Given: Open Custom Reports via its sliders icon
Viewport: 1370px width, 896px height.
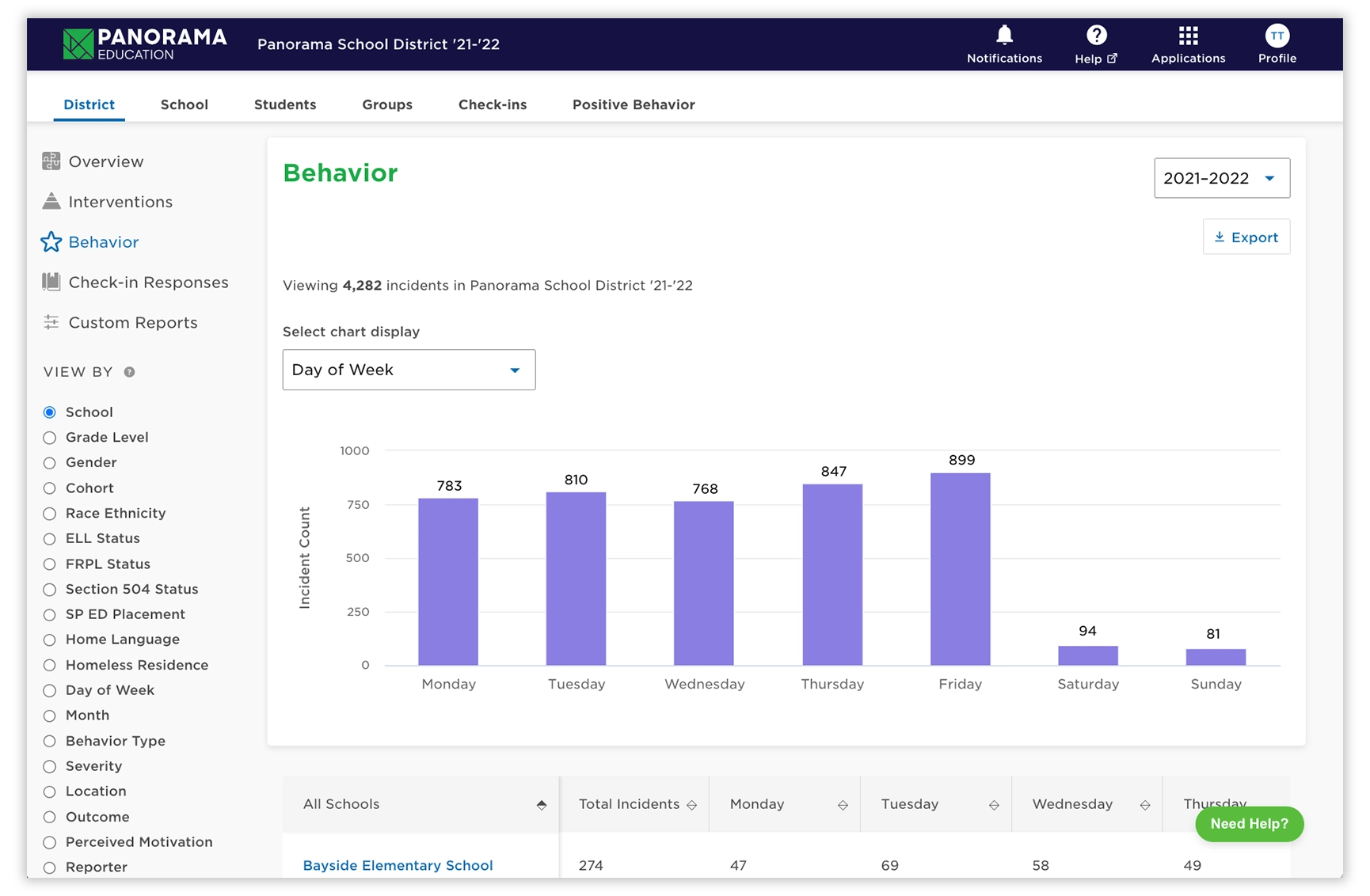Looking at the screenshot, I should pyautogui.click(x=51, y=322).
